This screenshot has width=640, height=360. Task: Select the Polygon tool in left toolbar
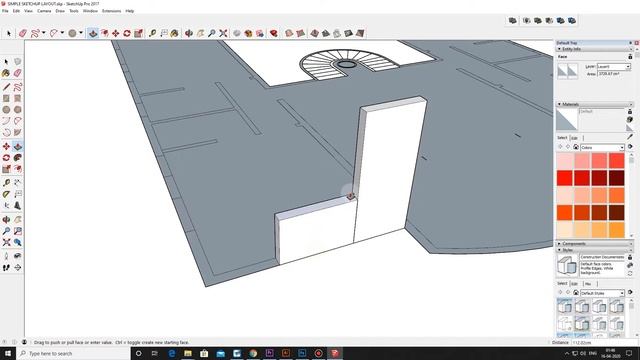(x=18, y=110)
